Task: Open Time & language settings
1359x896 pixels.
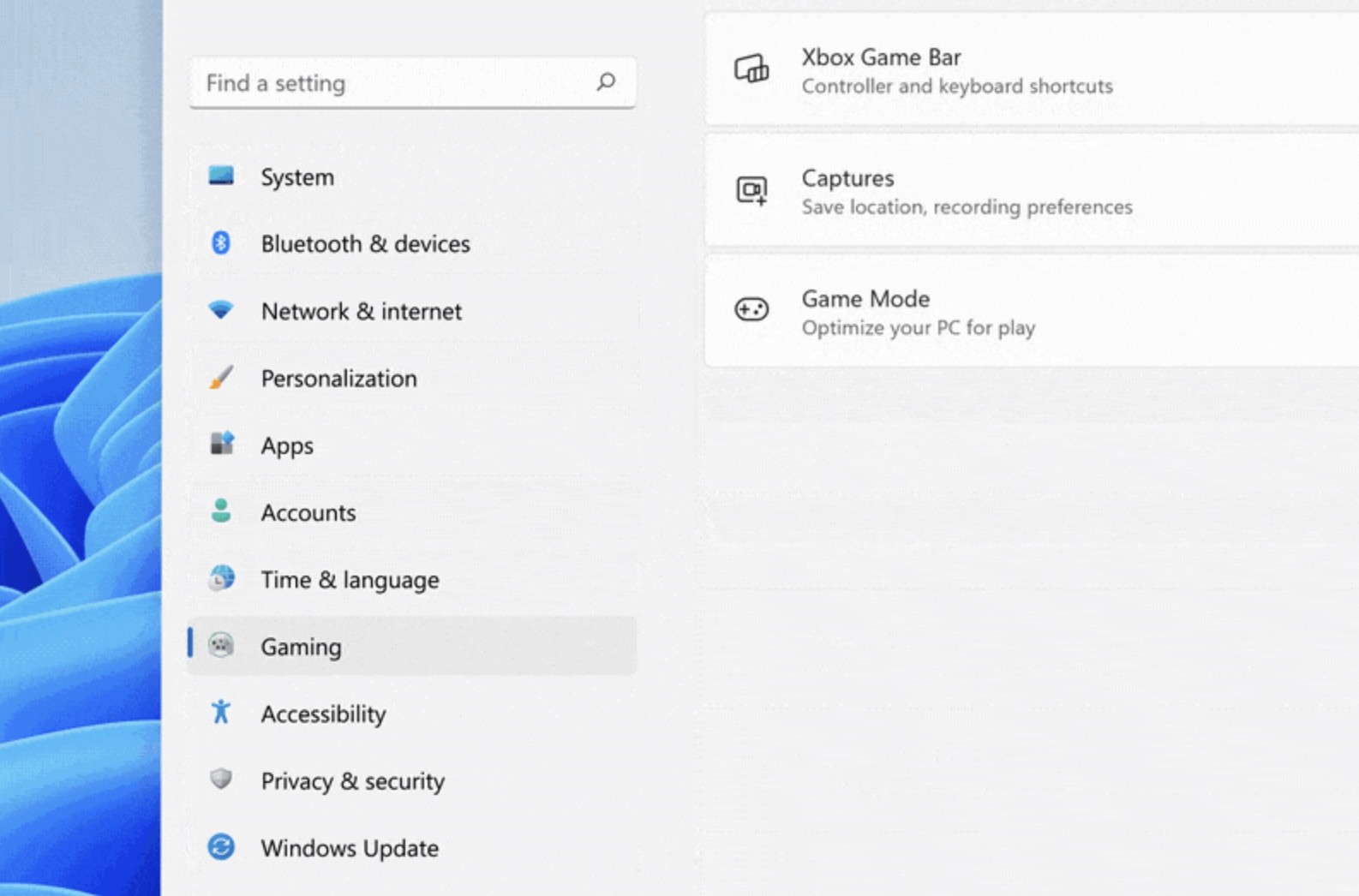Action: (412, 579)
